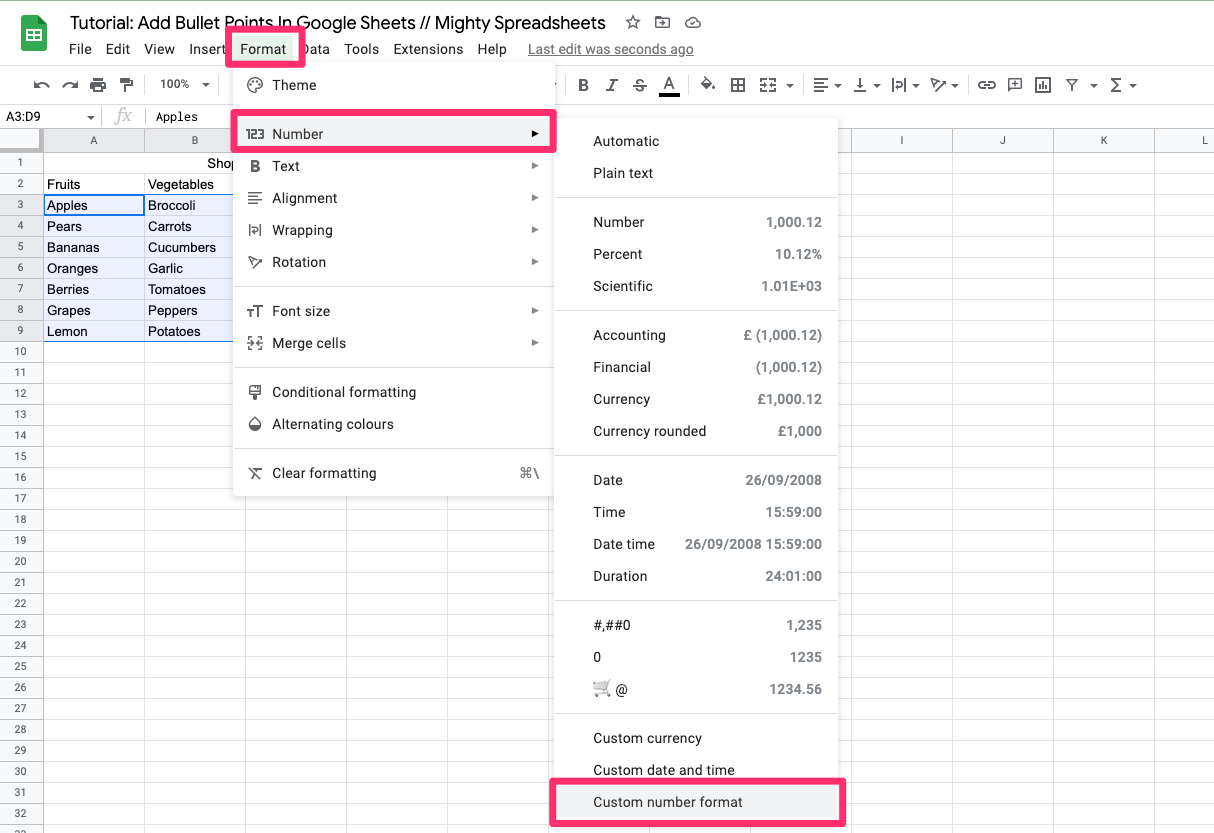Apply strikethrough from the toolbar
The height and width of the screenshot is (833, 1214).
(640, 85)
